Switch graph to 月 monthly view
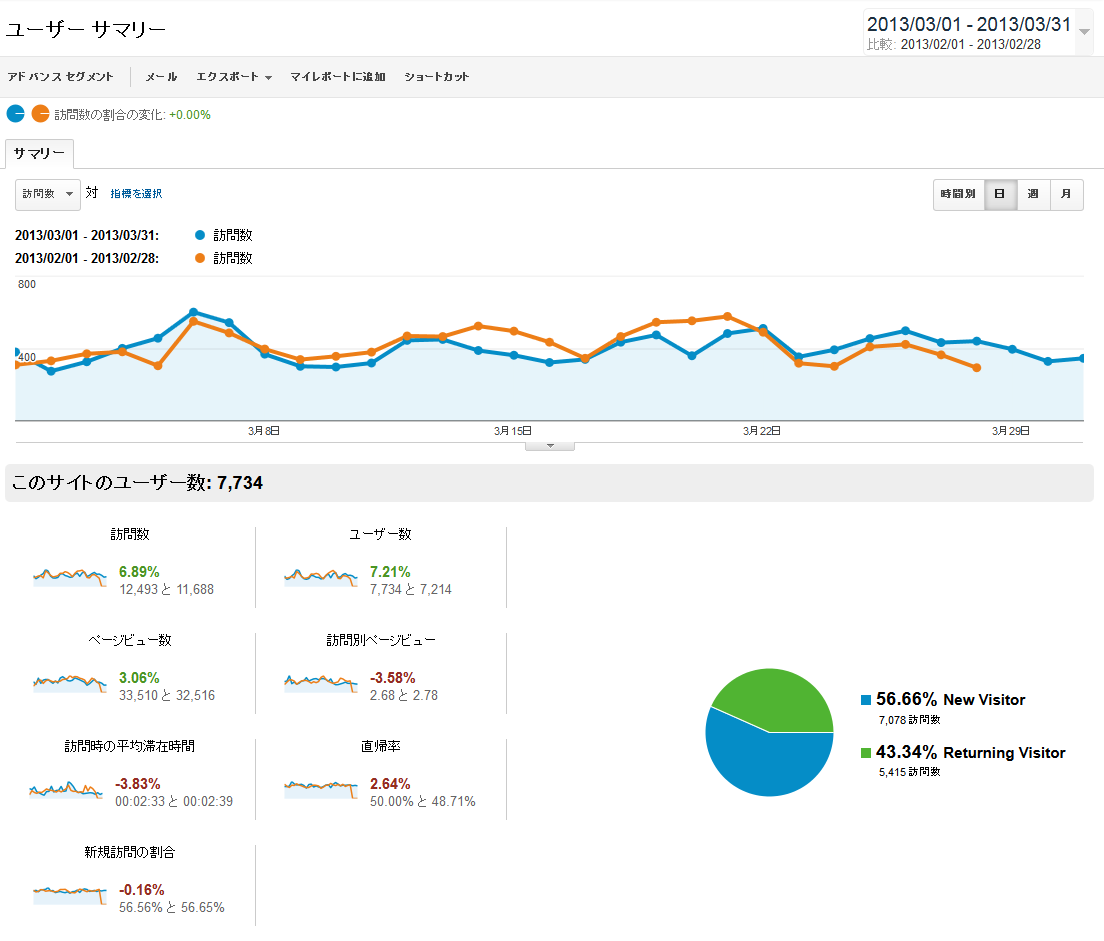 [x=1067, y=194]
